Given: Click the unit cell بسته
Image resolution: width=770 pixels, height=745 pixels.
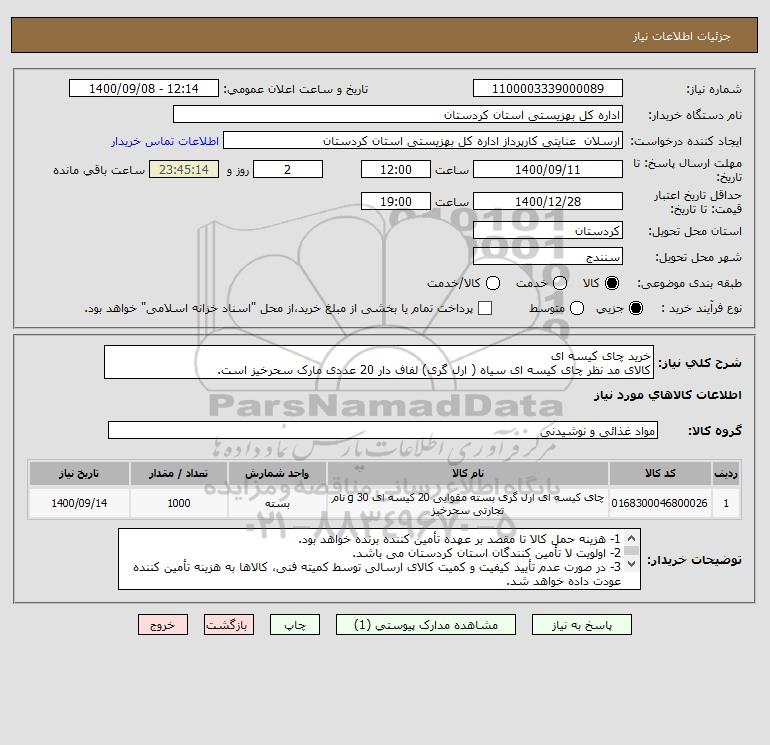Looking at the screenshot, I should (x=277, y=503).
